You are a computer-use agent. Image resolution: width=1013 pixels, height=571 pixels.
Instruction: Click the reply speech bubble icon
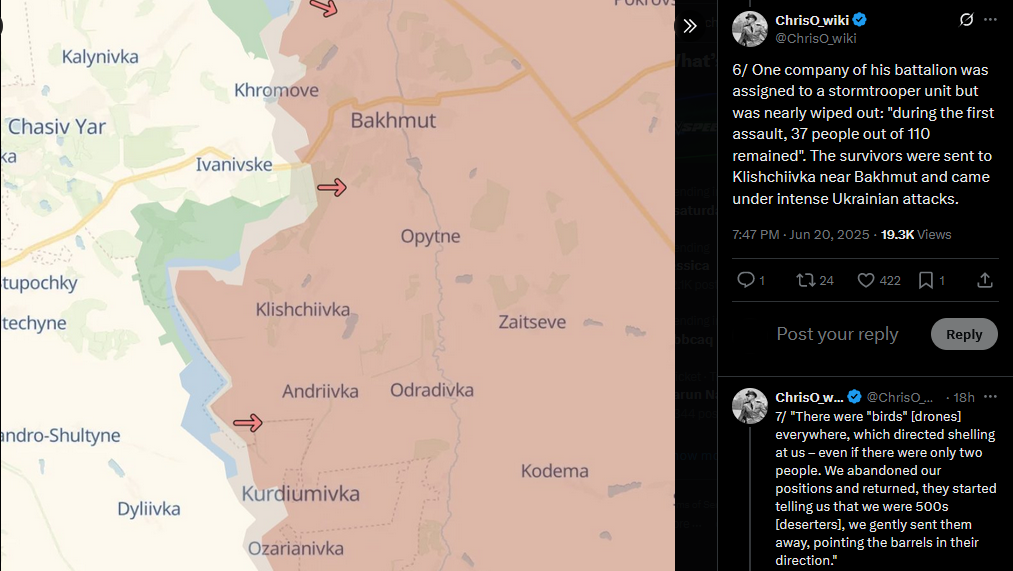click(746, 280)
